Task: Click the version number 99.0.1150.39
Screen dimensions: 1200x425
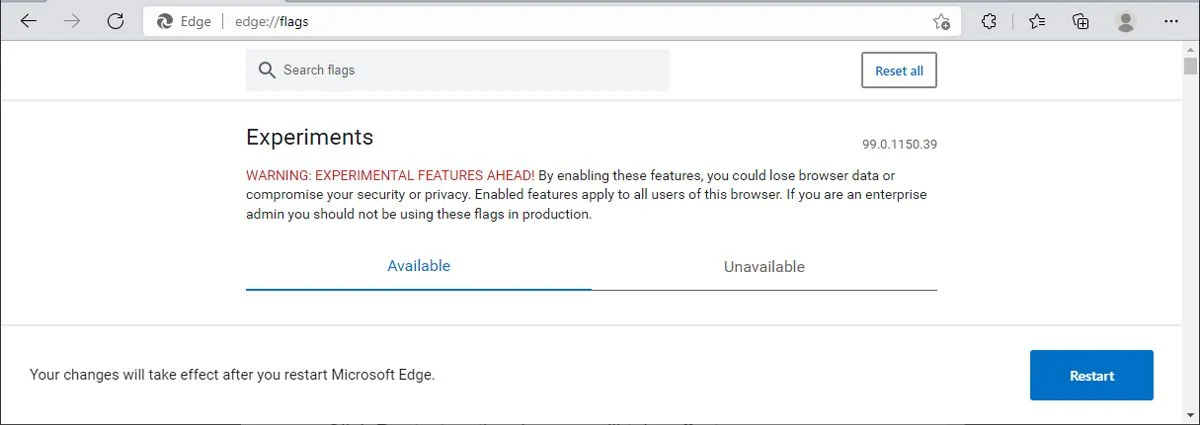Action: pos(900,144)
